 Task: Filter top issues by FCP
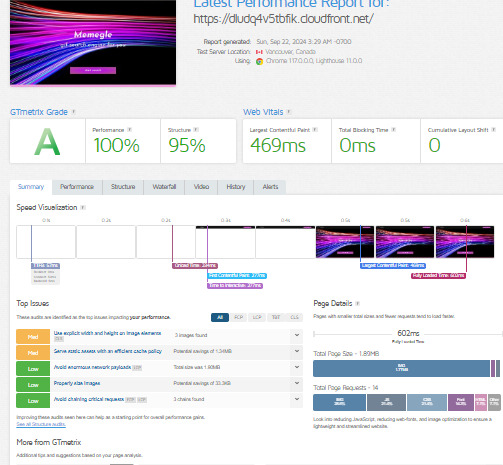click(238, 317)
